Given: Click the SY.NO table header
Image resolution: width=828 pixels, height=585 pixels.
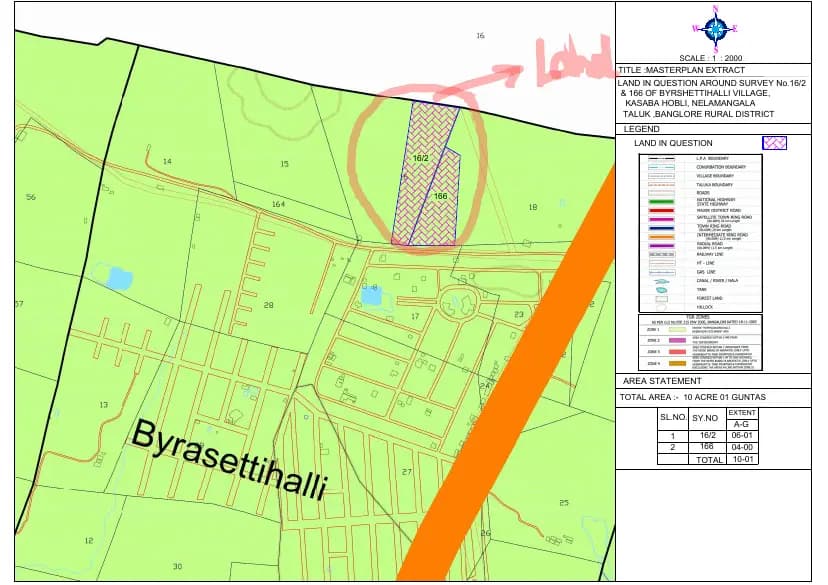Looking at the screenshot, I should pos(705,418).
